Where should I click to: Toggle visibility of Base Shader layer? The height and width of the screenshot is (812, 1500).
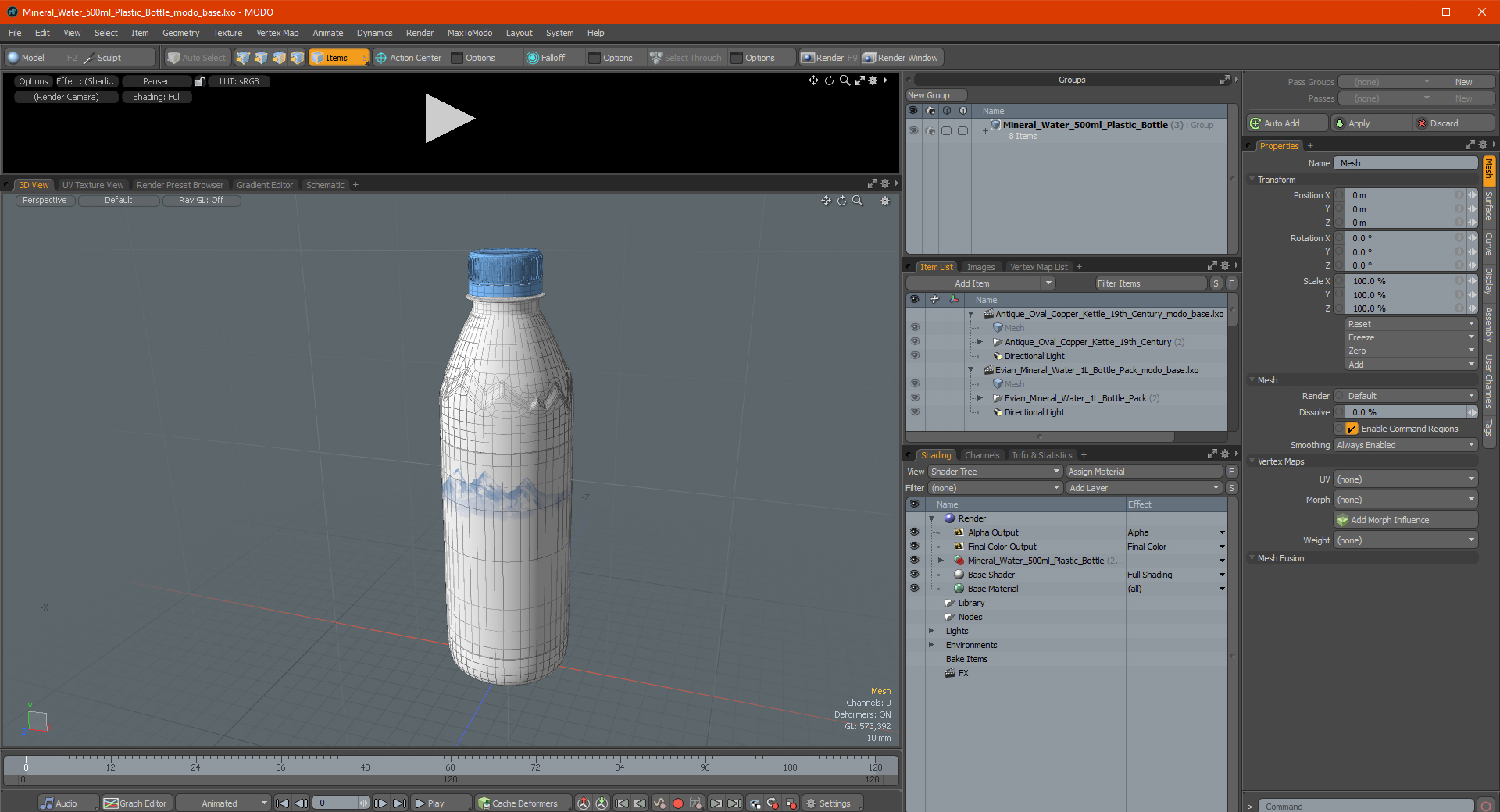click(914, 575)
